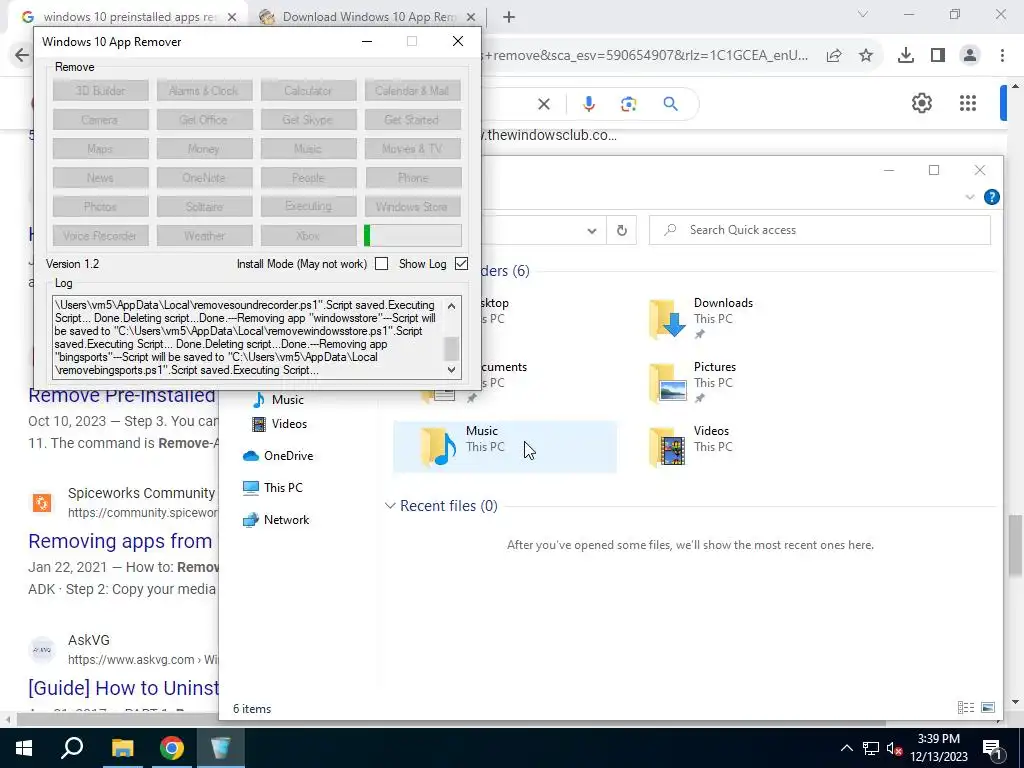Open Chrome downloads icon
The height and width of the screenshot is (768, 1024).
pyautogui.click(x=905, y=56)
